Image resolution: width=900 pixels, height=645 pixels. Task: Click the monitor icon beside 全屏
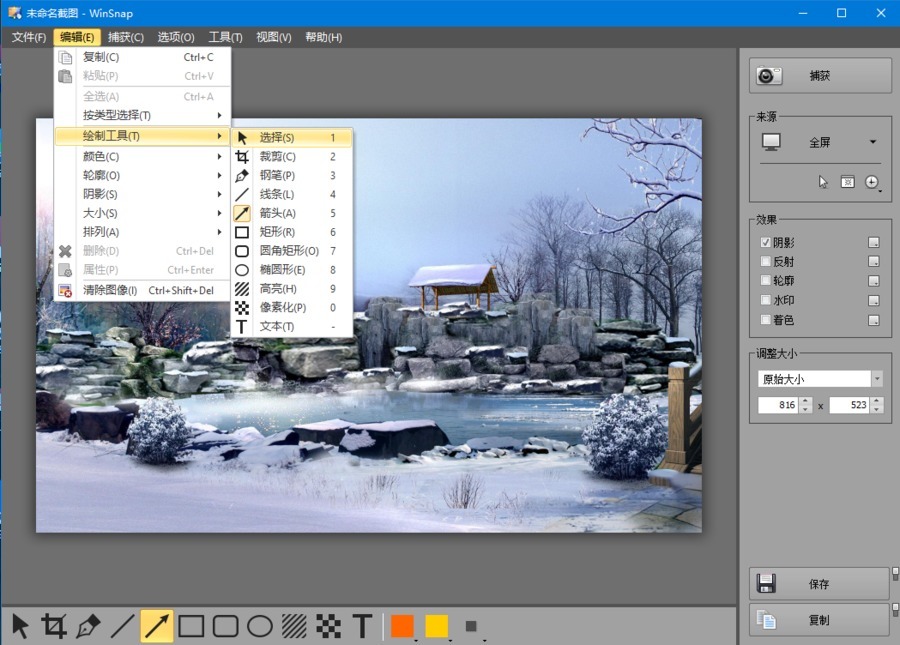pyautogui.click(x=771, y=142)
